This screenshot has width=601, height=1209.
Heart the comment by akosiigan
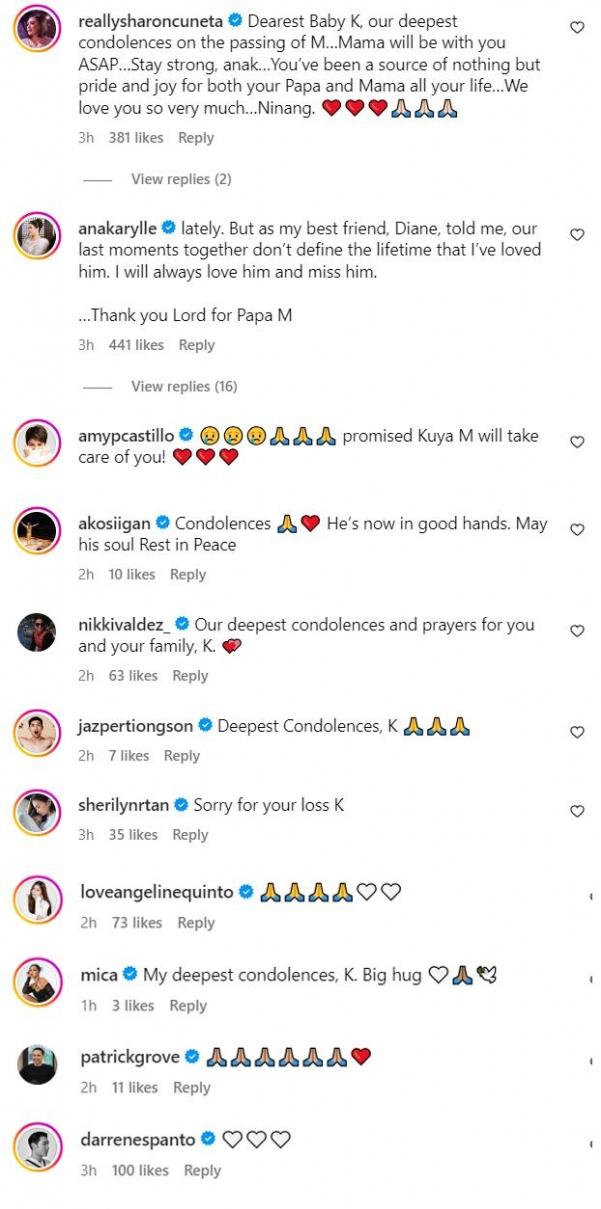pos(576,530)
